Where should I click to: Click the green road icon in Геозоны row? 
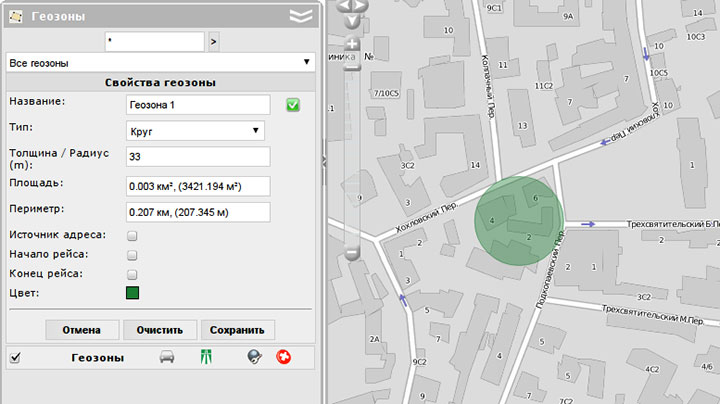coord(206,357)
